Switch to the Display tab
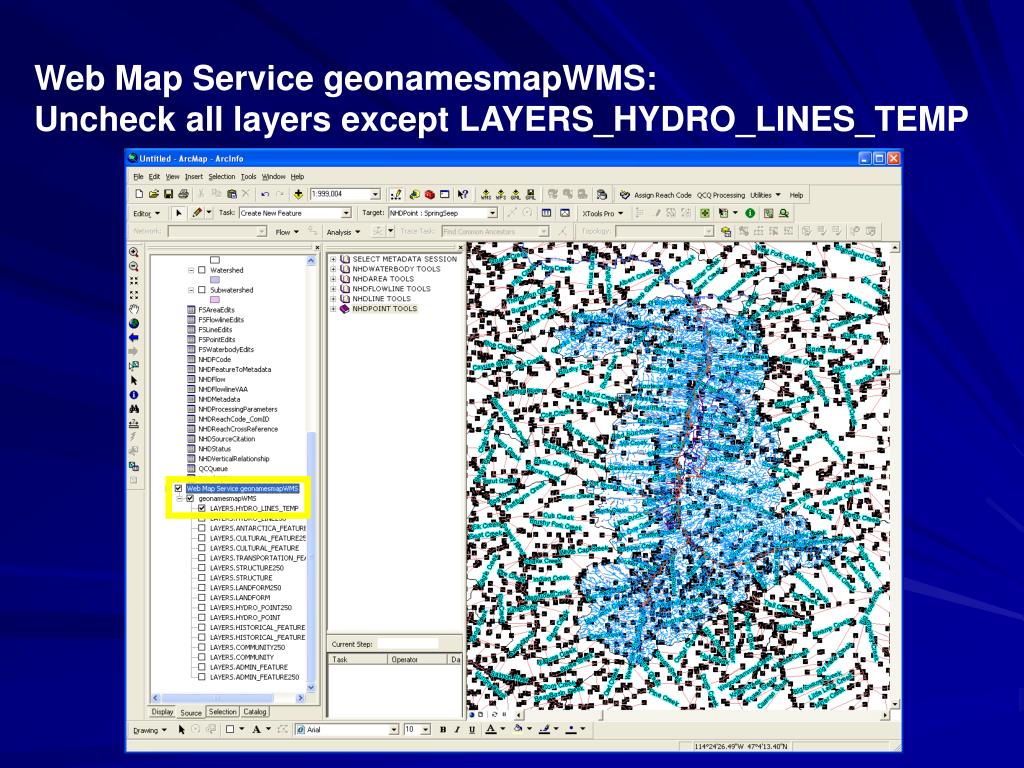The image size is (1024, 768). [x=162, y=712]
